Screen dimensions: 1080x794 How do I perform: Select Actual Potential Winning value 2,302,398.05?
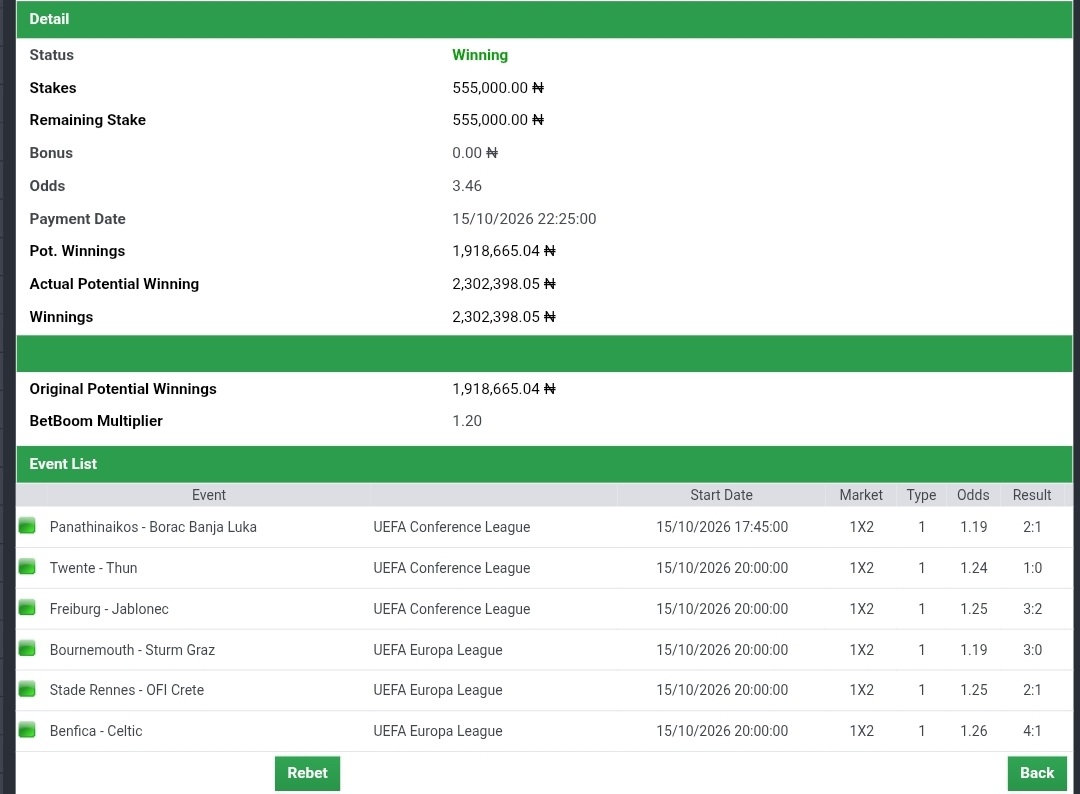503,284
